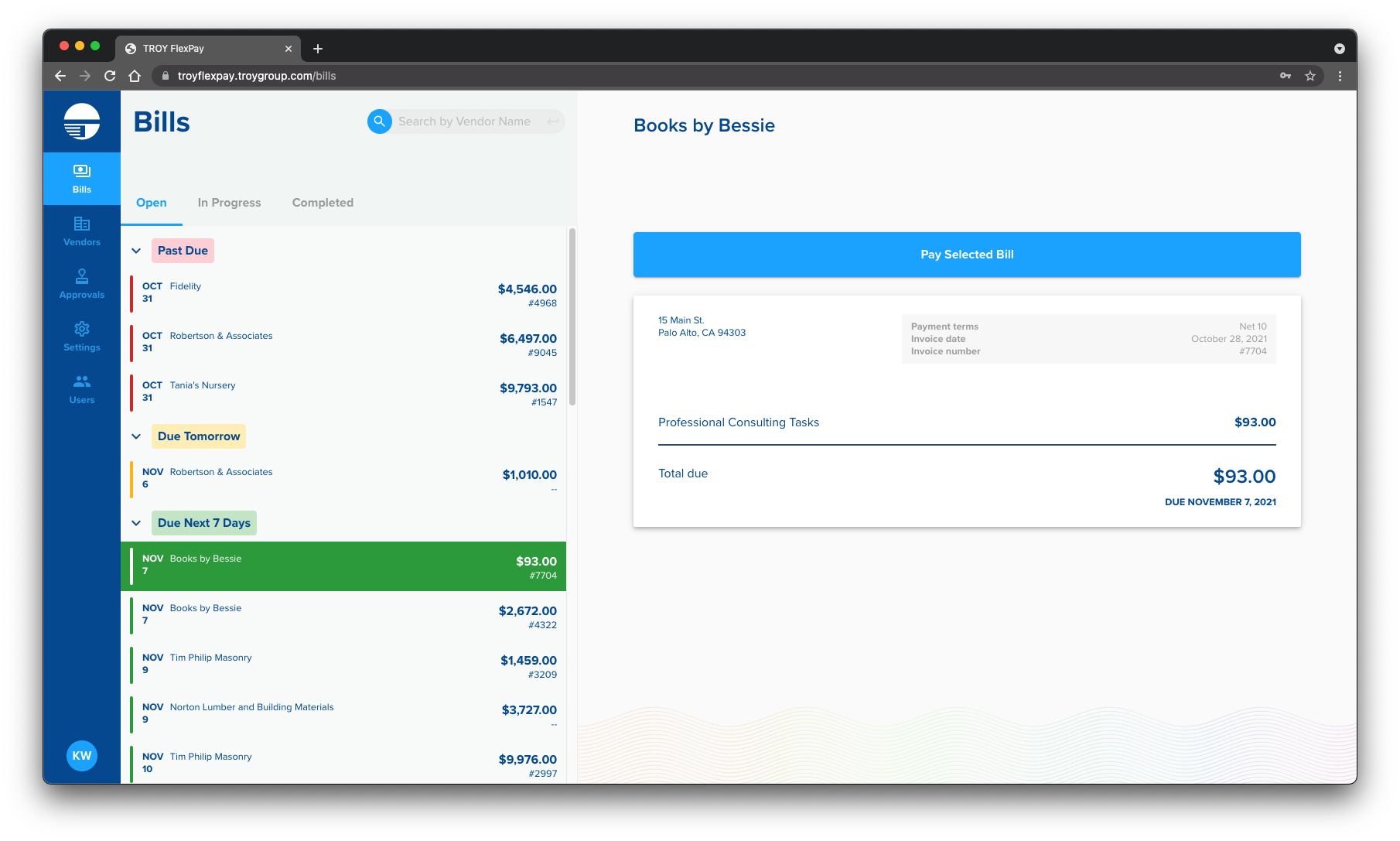
Task: Click the browser address bar URL
Action: (x=257, y=76)
